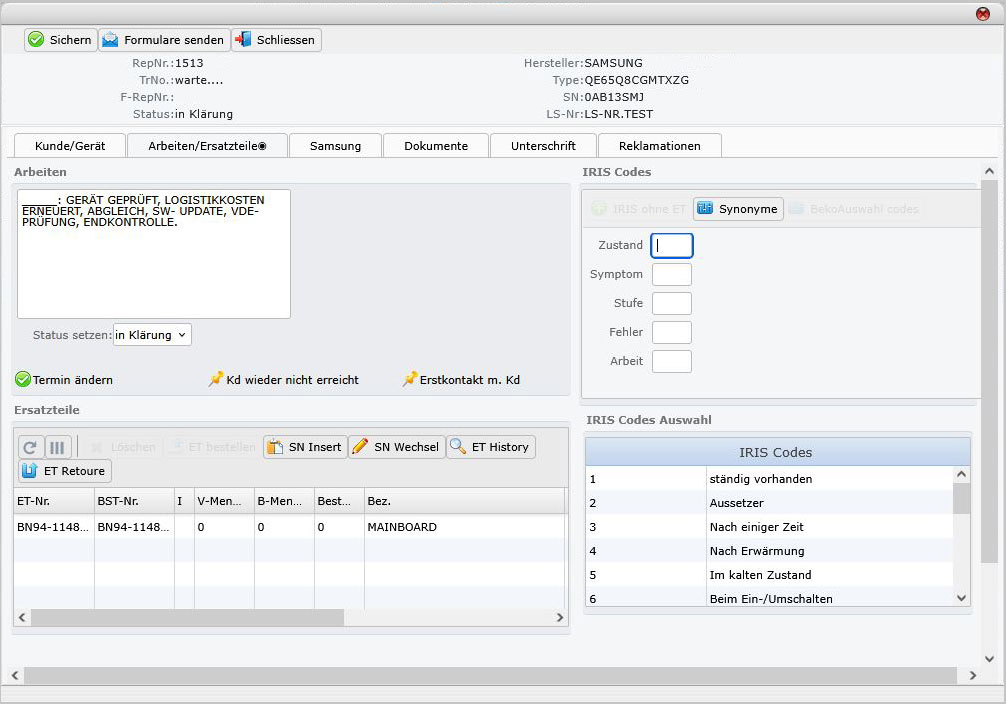Open the Status setzen dropdown
Image resolution: width=1006 pixels, height=704 pixels.
152,335
